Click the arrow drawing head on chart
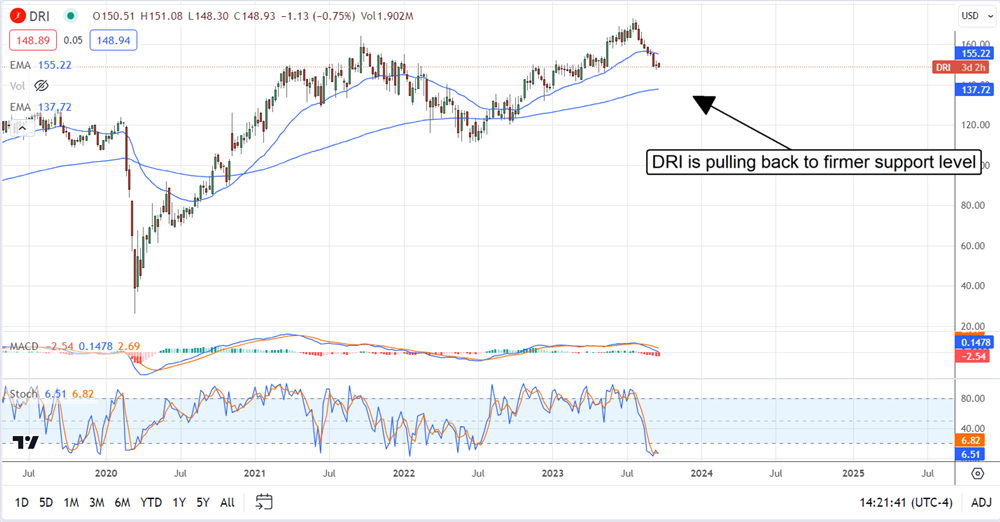 (704, 105)
